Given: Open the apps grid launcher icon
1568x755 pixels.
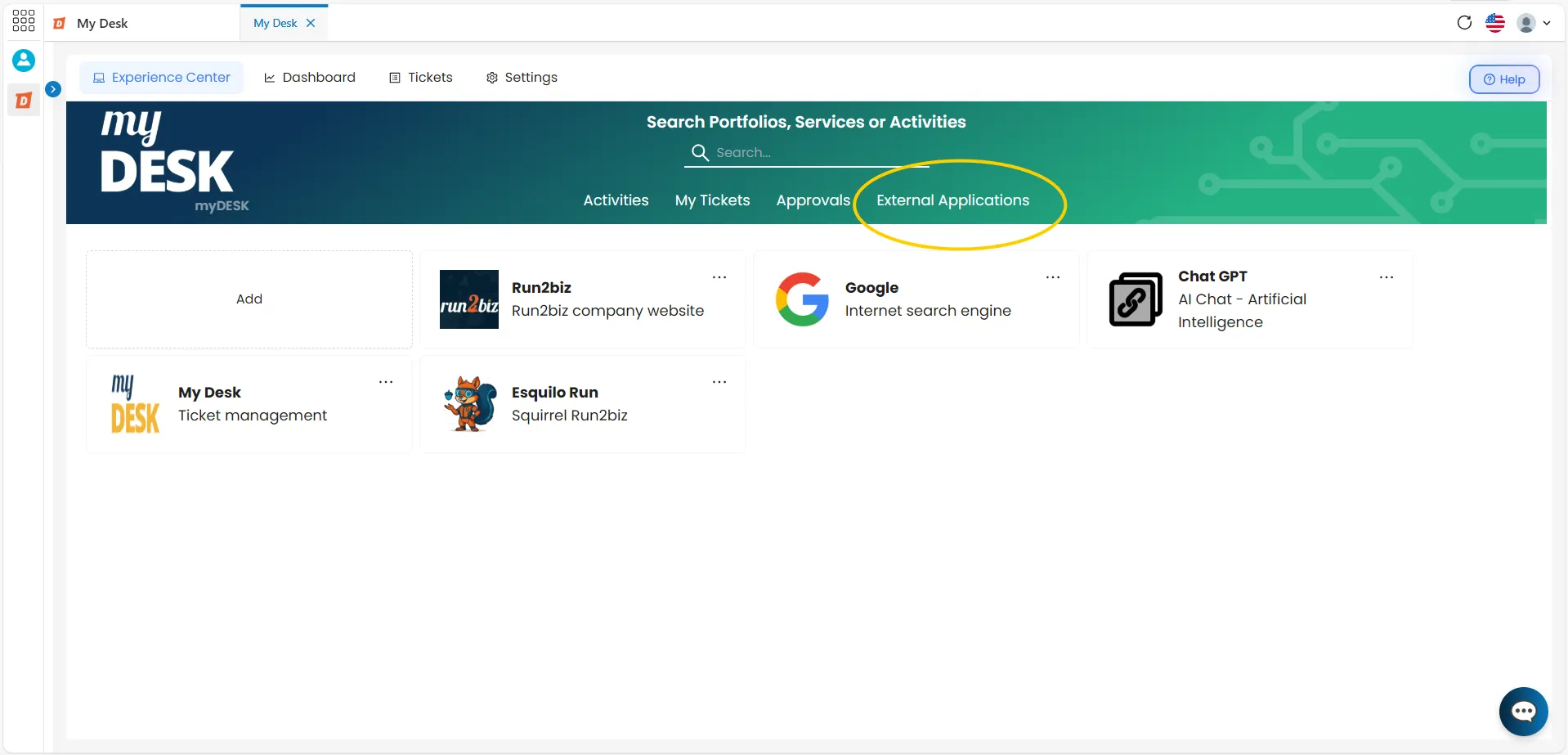Looking at the screenshot, I should (x=24, y=21).
